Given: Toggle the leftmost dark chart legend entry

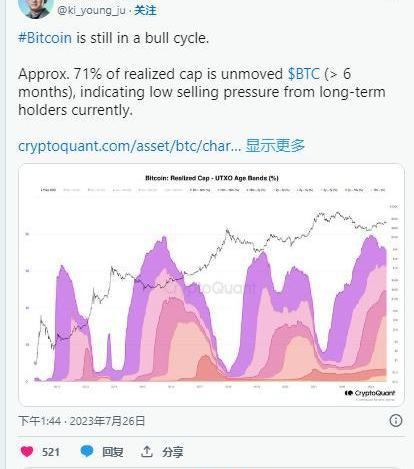Looking at the screenshot, I should point(48,190).
